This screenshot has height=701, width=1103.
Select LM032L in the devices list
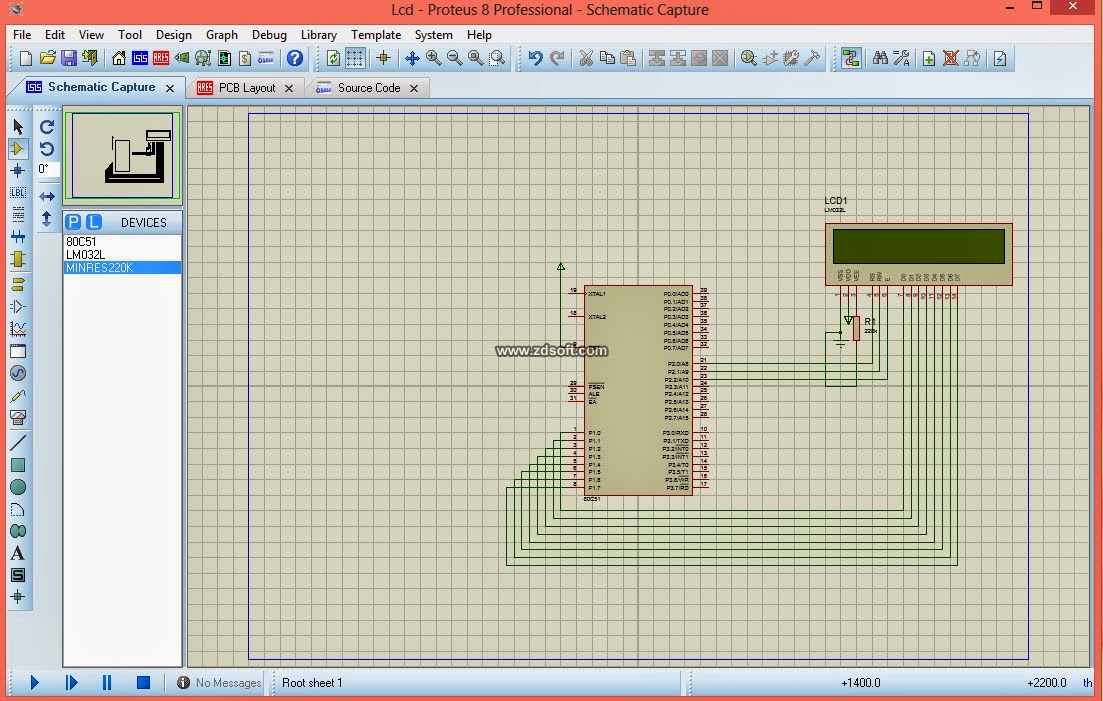85,255
